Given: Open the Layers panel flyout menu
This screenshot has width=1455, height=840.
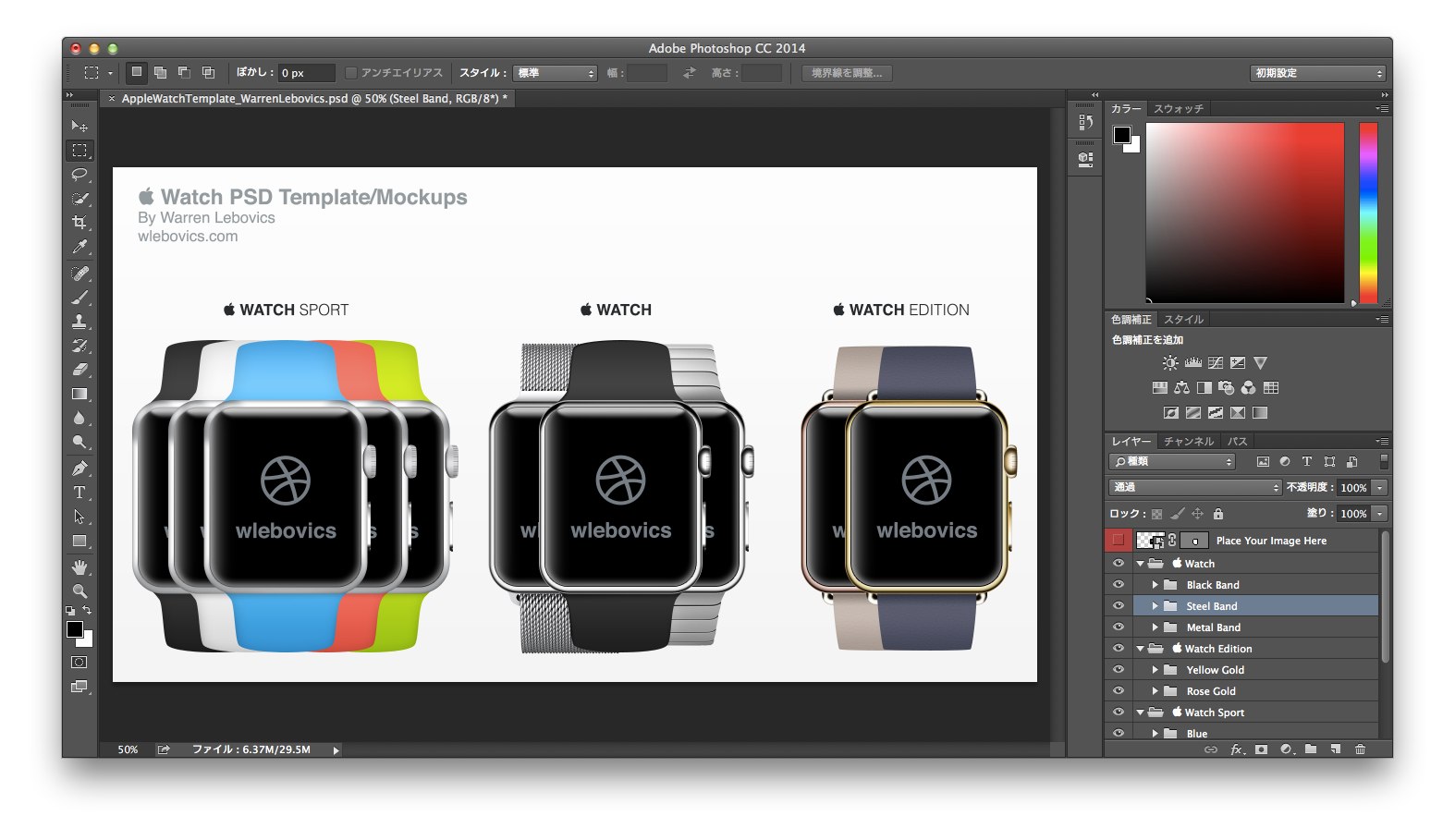Looking at the screenshot, I should click(x=1382, y=442).
